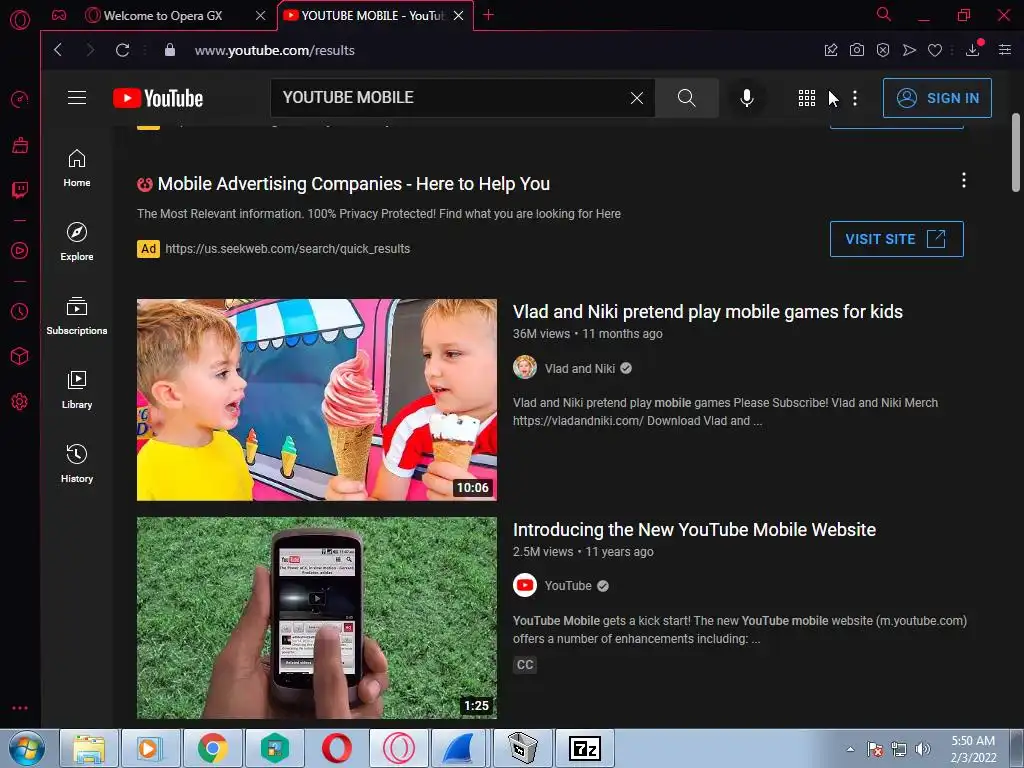Visit the YouTube channel name link
Screen dimensions: 1024x768
point(568,586)
